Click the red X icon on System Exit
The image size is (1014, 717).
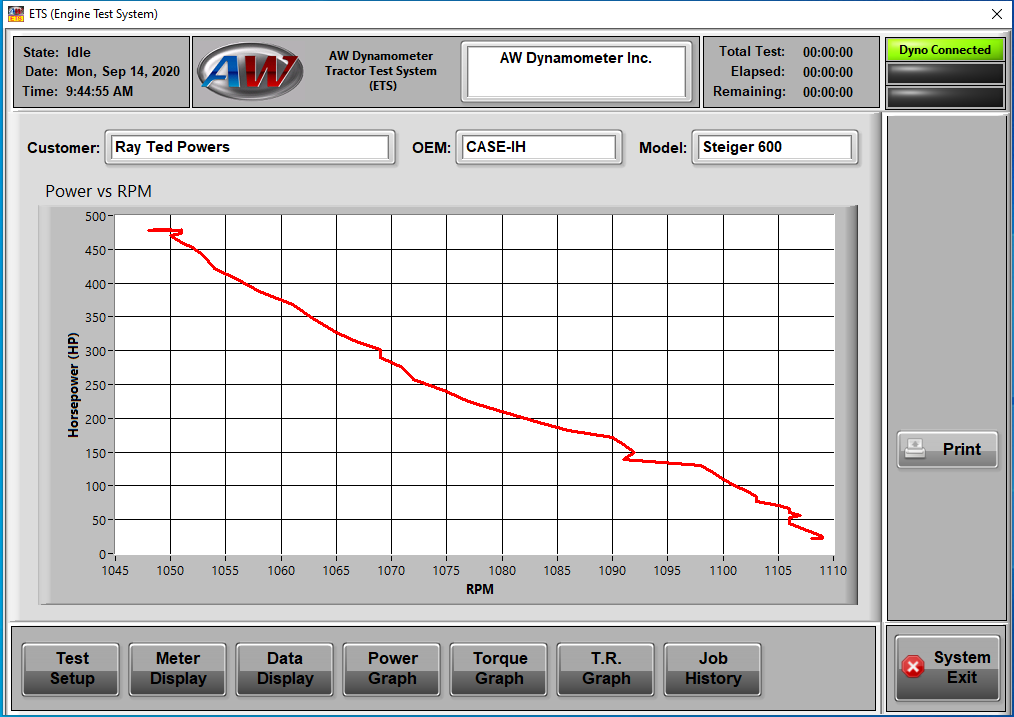912,667
